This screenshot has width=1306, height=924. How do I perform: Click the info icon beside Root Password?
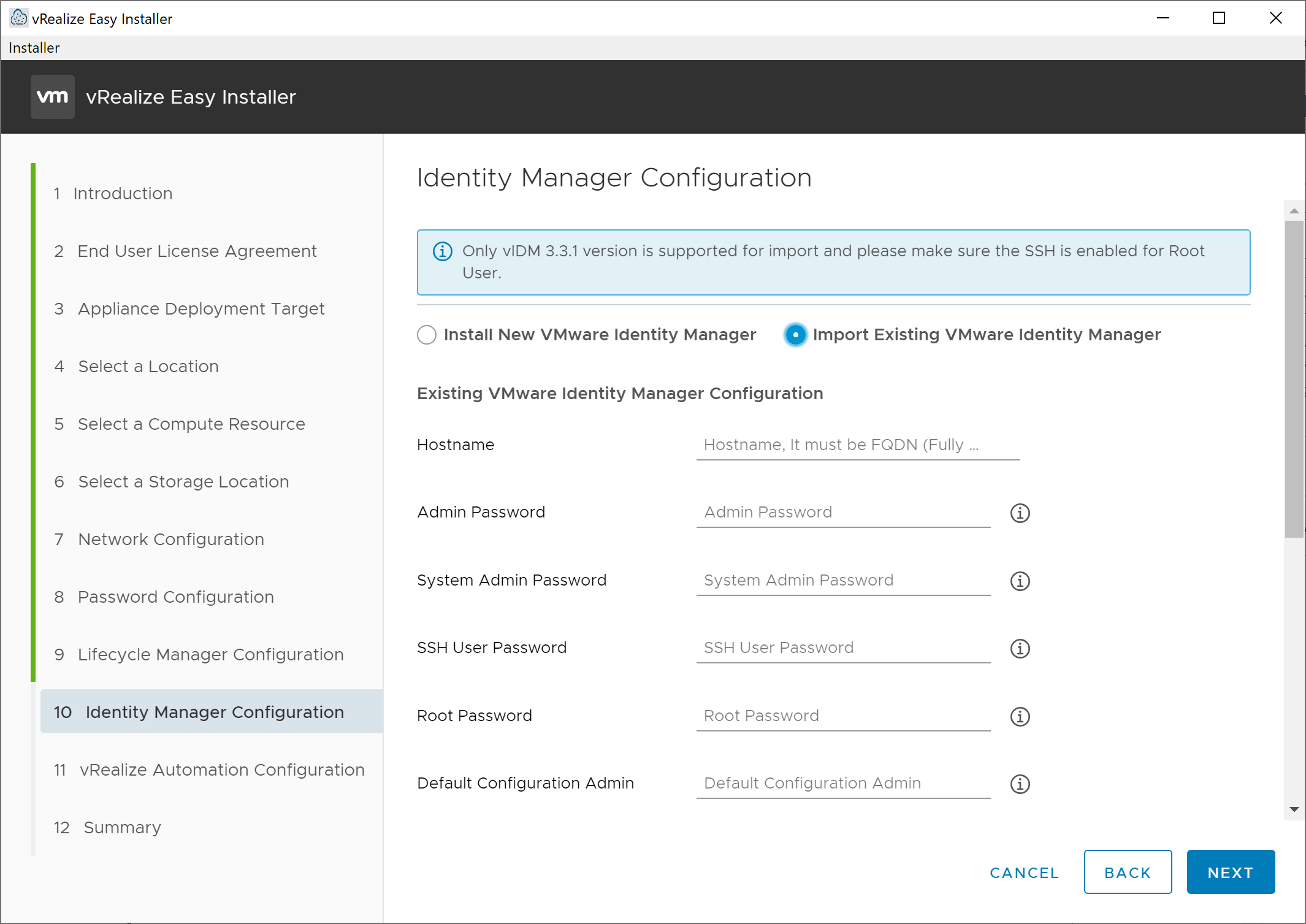1020,717
